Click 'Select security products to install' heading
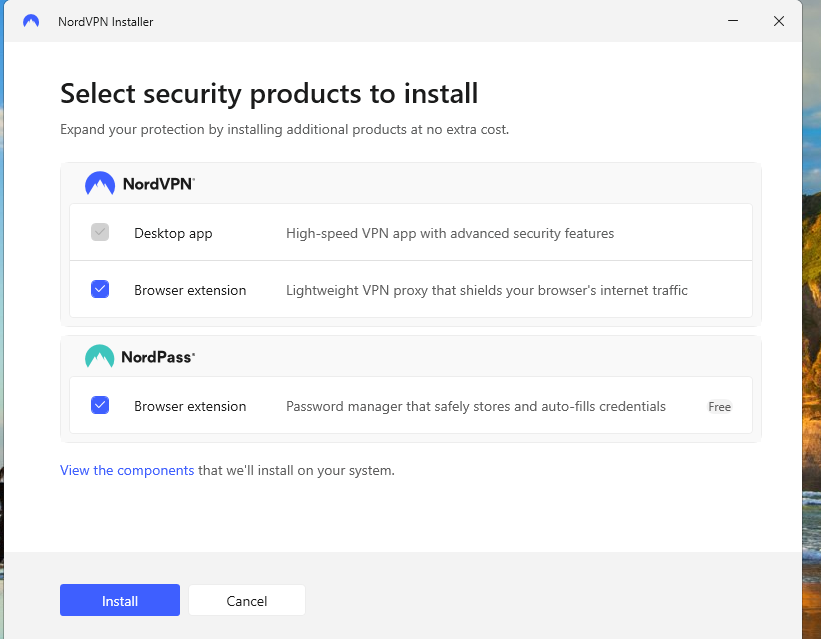Screen dimensions: 821x639 coord(269,94)
